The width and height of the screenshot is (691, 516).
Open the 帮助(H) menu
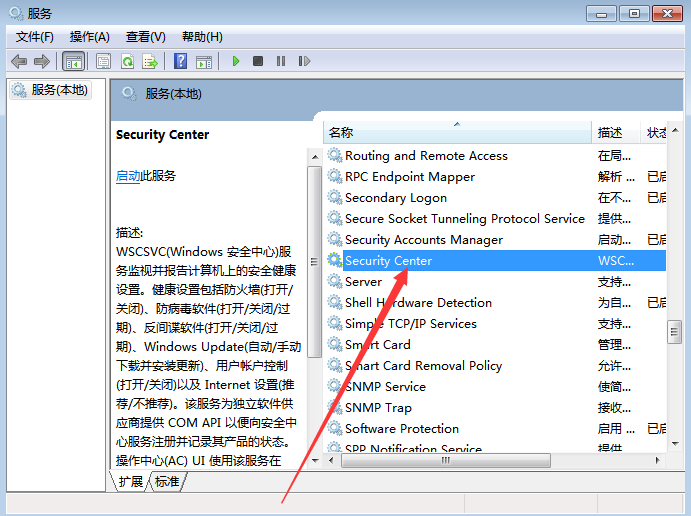tap(202, 37)
